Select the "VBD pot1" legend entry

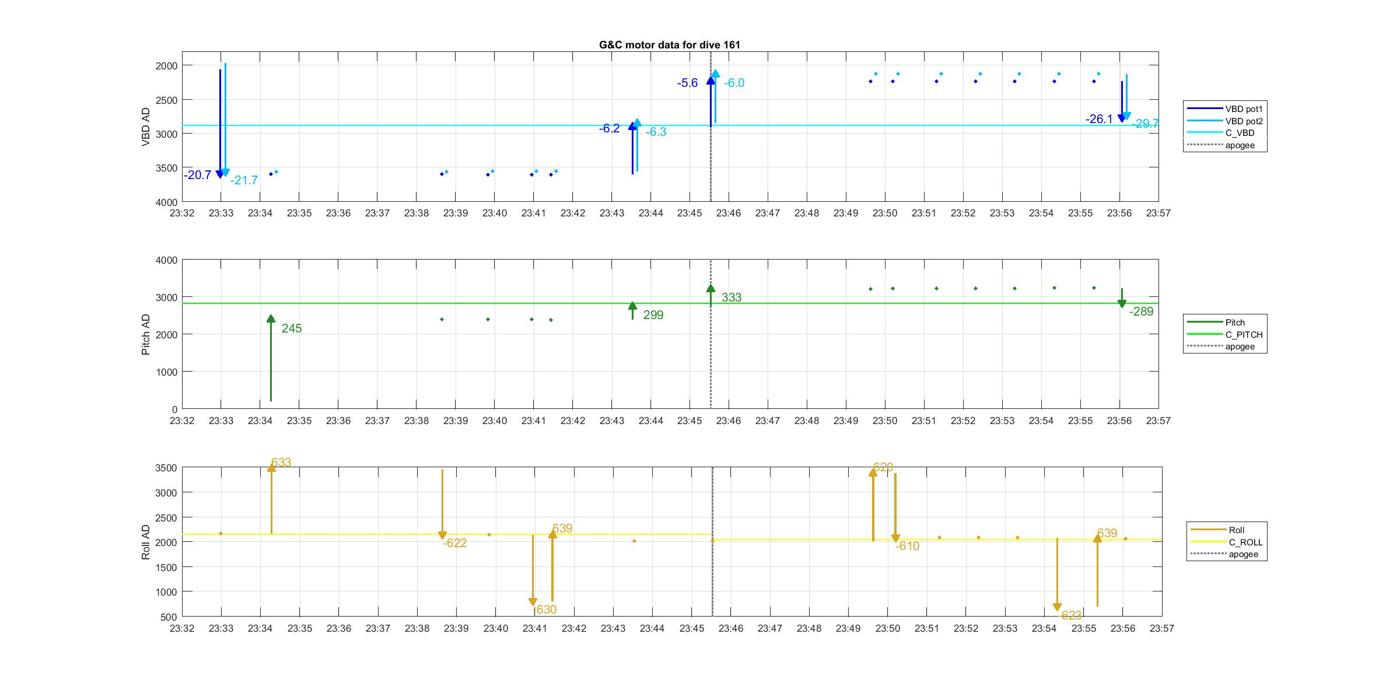pos(1227,108)
